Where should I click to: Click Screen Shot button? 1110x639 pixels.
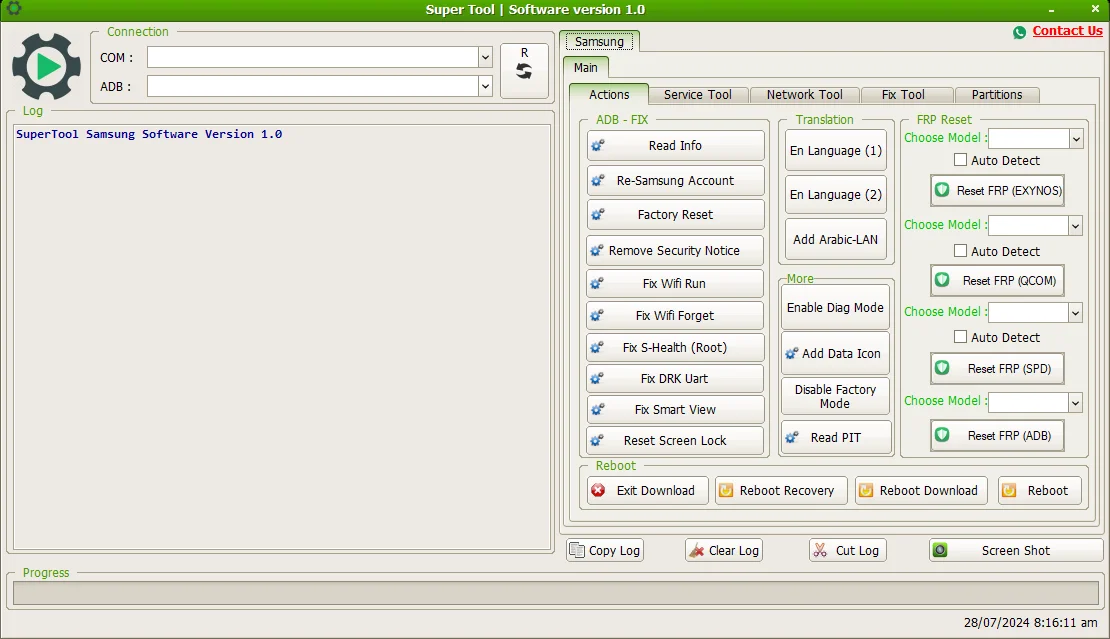pyautogui.click(x=1016, y=550)
